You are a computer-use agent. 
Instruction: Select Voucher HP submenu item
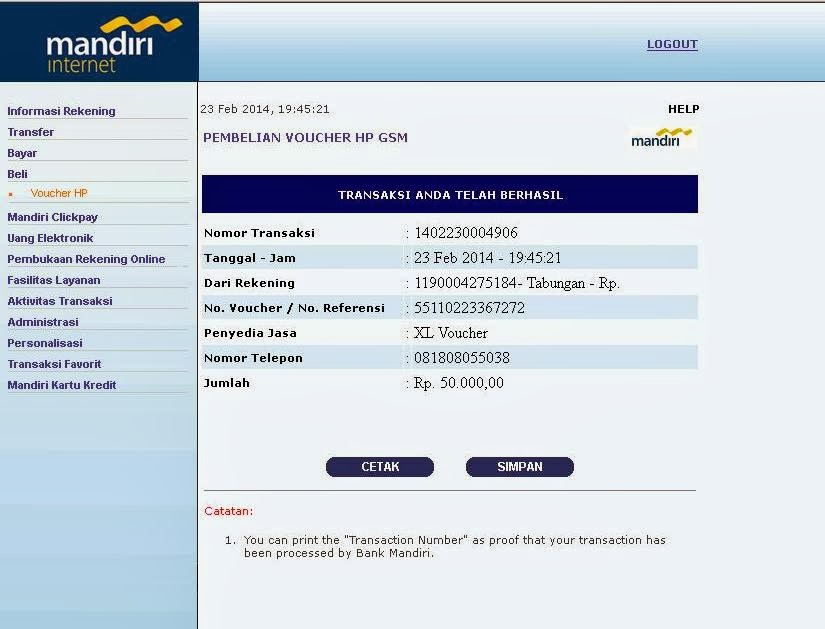59,193
